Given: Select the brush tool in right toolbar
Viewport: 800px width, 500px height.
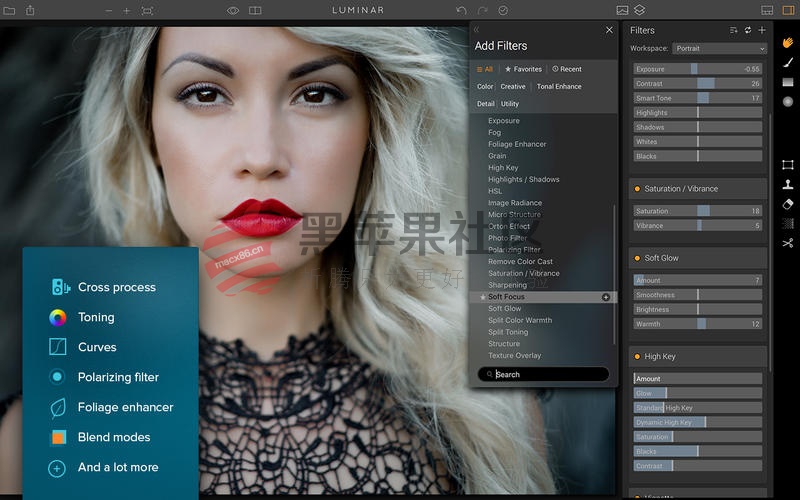Looking at the screenshot, I should 788,62.
